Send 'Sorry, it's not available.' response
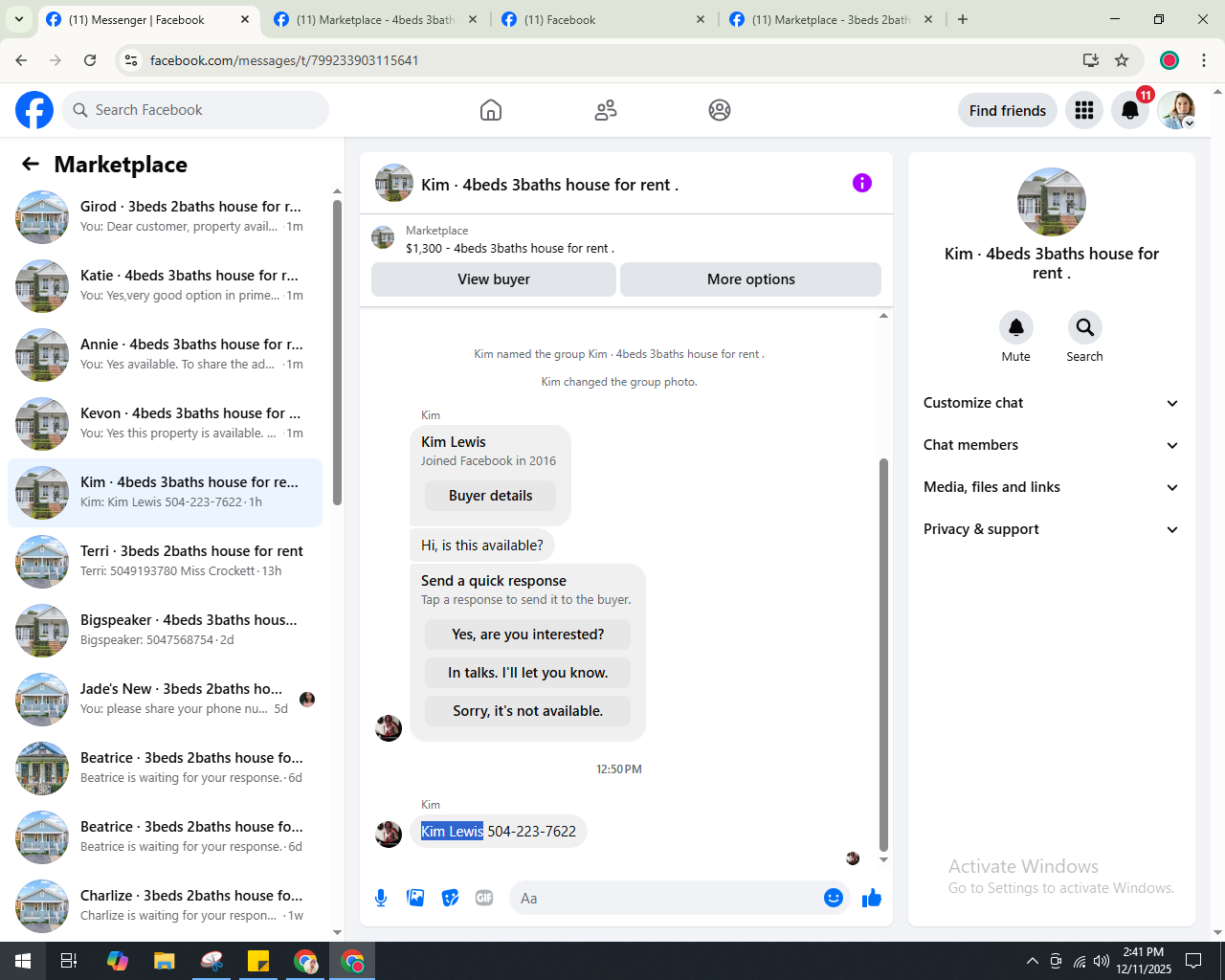The height and width of the screenshot is (980, 1225). (528, 711)
